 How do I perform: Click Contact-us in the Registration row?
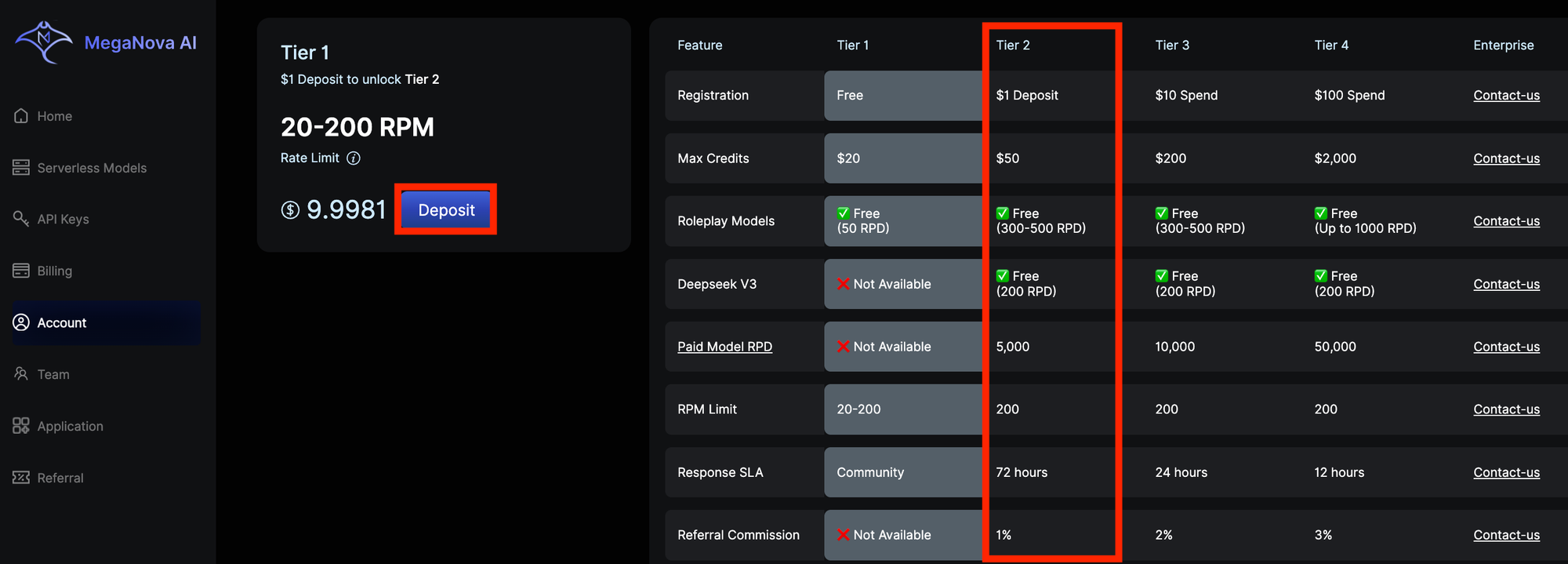pyautogui.click(x=1506, y=95)
